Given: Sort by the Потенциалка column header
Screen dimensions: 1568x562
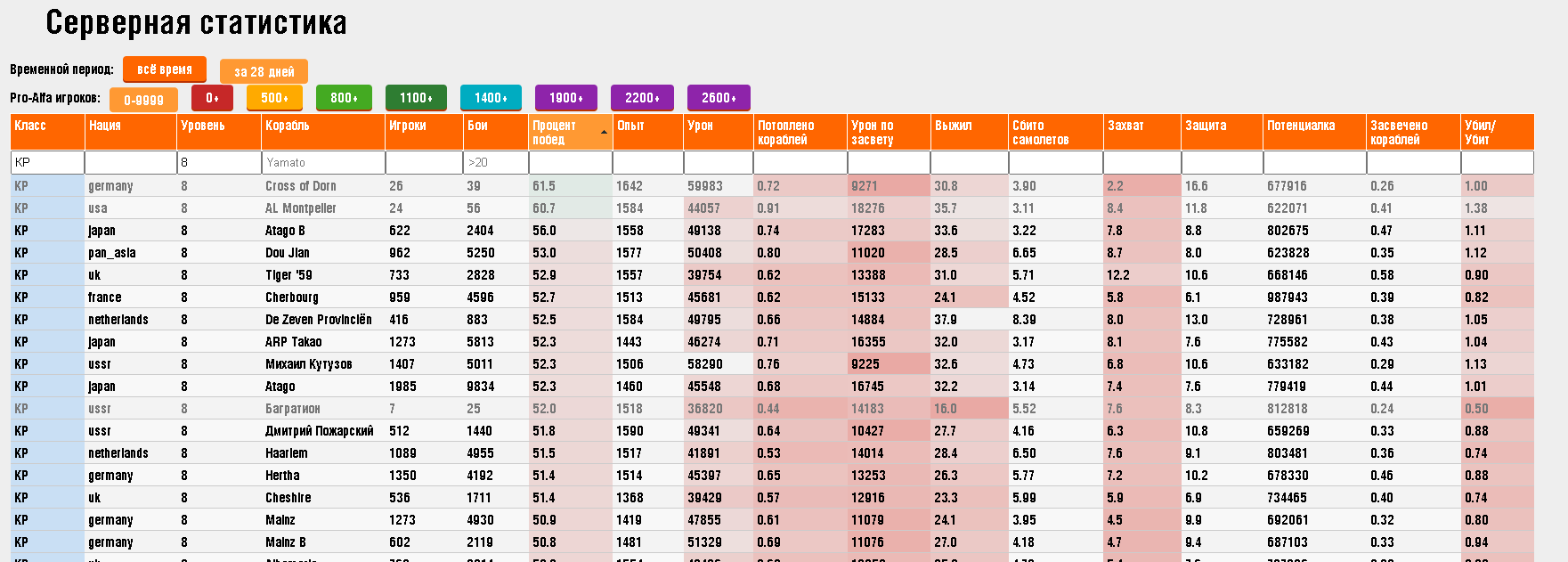Looking at the screenshot, I should pyautogui.click(x=1315, y=132).
